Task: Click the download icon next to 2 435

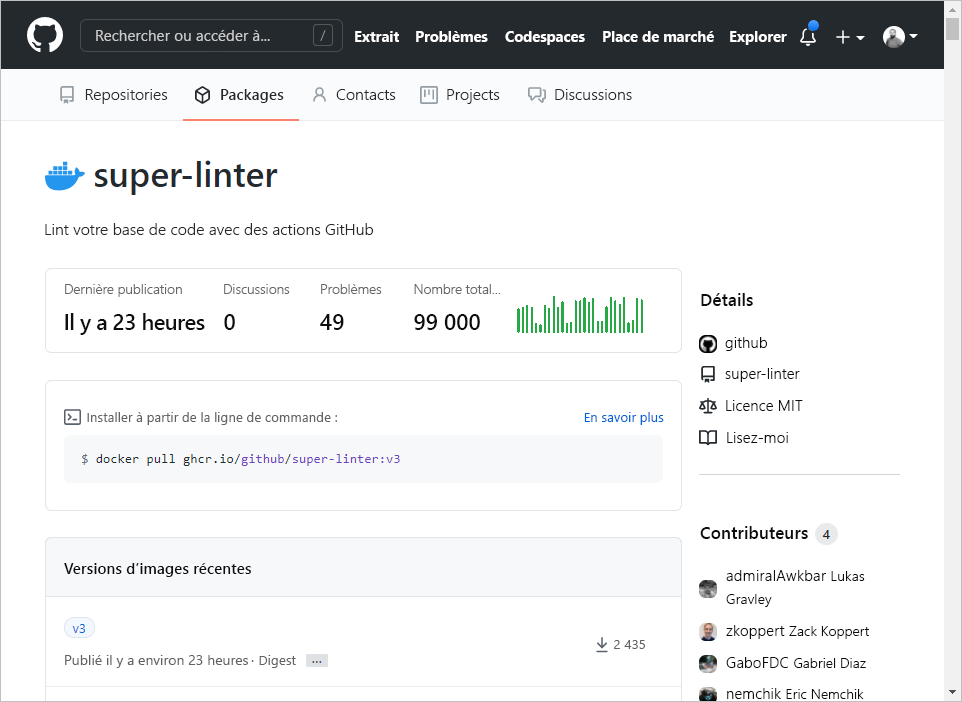Action: point(602,645)
